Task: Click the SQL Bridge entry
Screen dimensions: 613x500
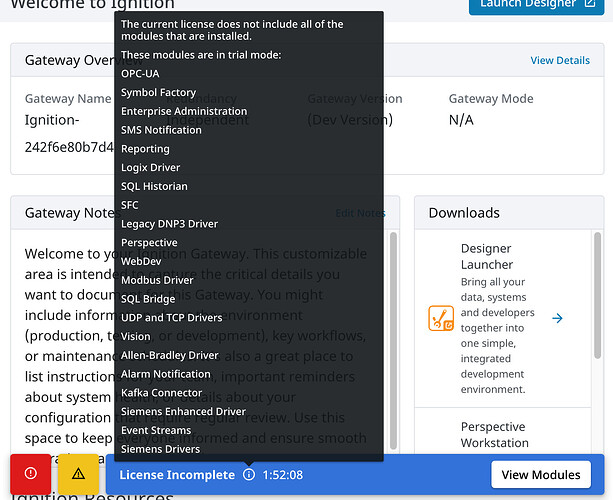Action: point(148,299)
